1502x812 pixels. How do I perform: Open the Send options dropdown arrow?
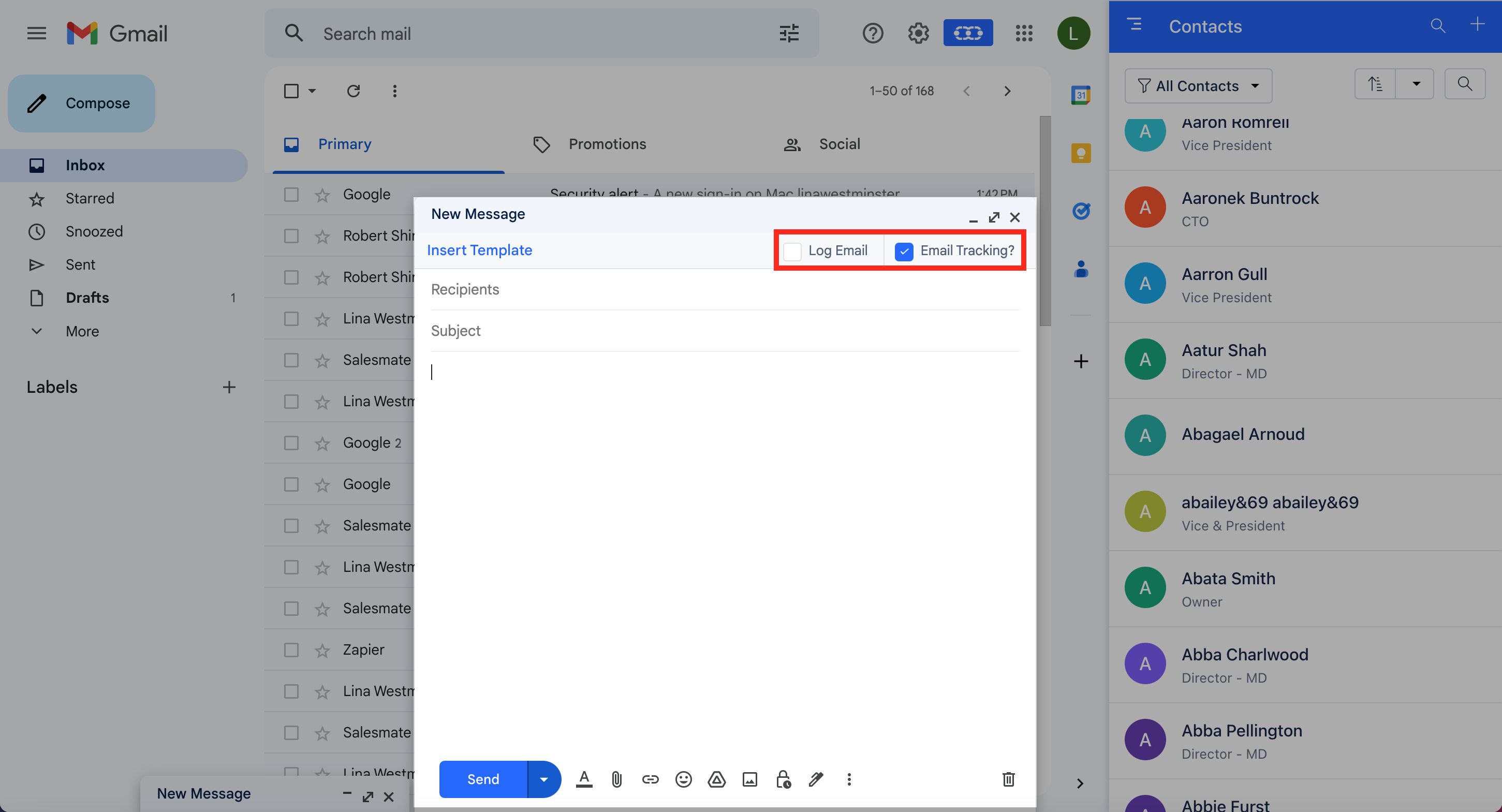pyautogui.click(x=543, y=779)
